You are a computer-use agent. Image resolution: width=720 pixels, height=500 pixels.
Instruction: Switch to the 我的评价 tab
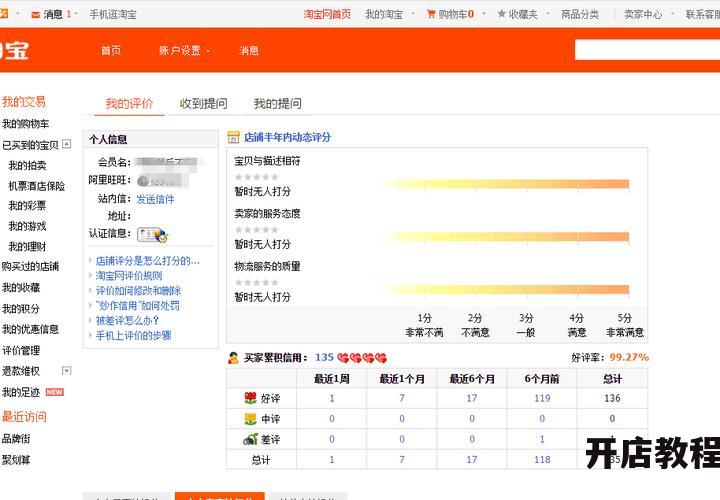(x=129, y=103)
